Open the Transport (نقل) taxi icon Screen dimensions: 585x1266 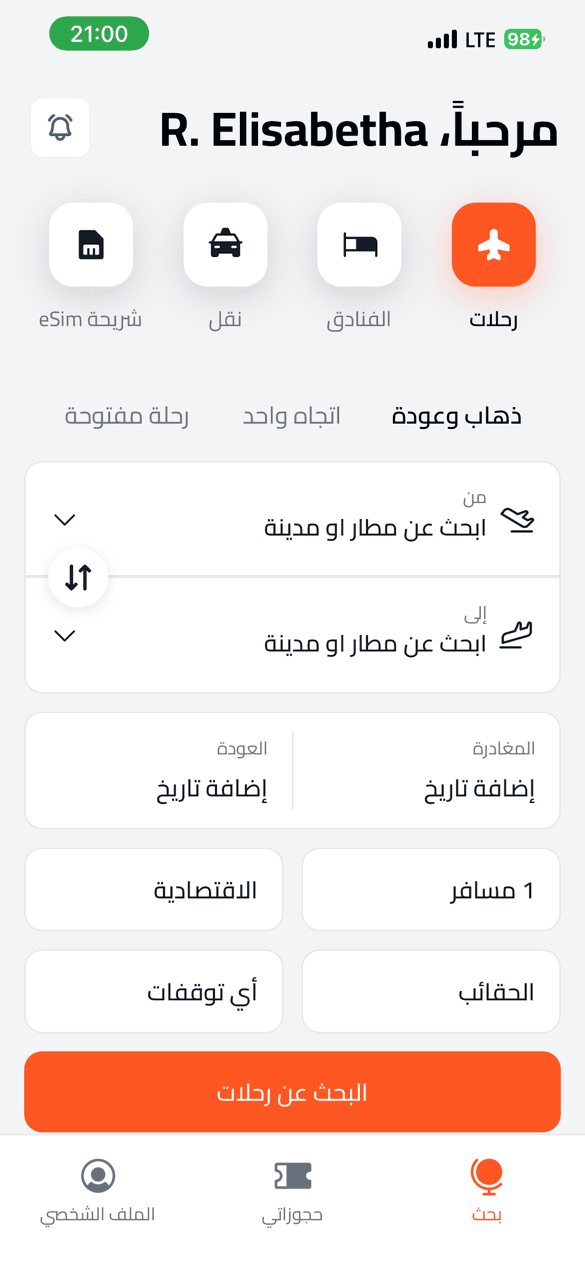(x=225, y=244)
